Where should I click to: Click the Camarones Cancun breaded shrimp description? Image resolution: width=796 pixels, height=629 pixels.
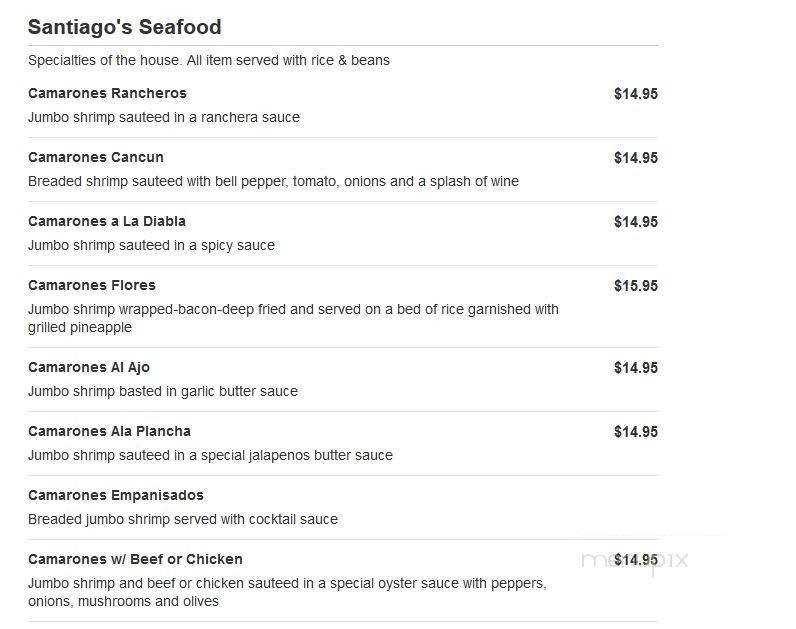273,181
